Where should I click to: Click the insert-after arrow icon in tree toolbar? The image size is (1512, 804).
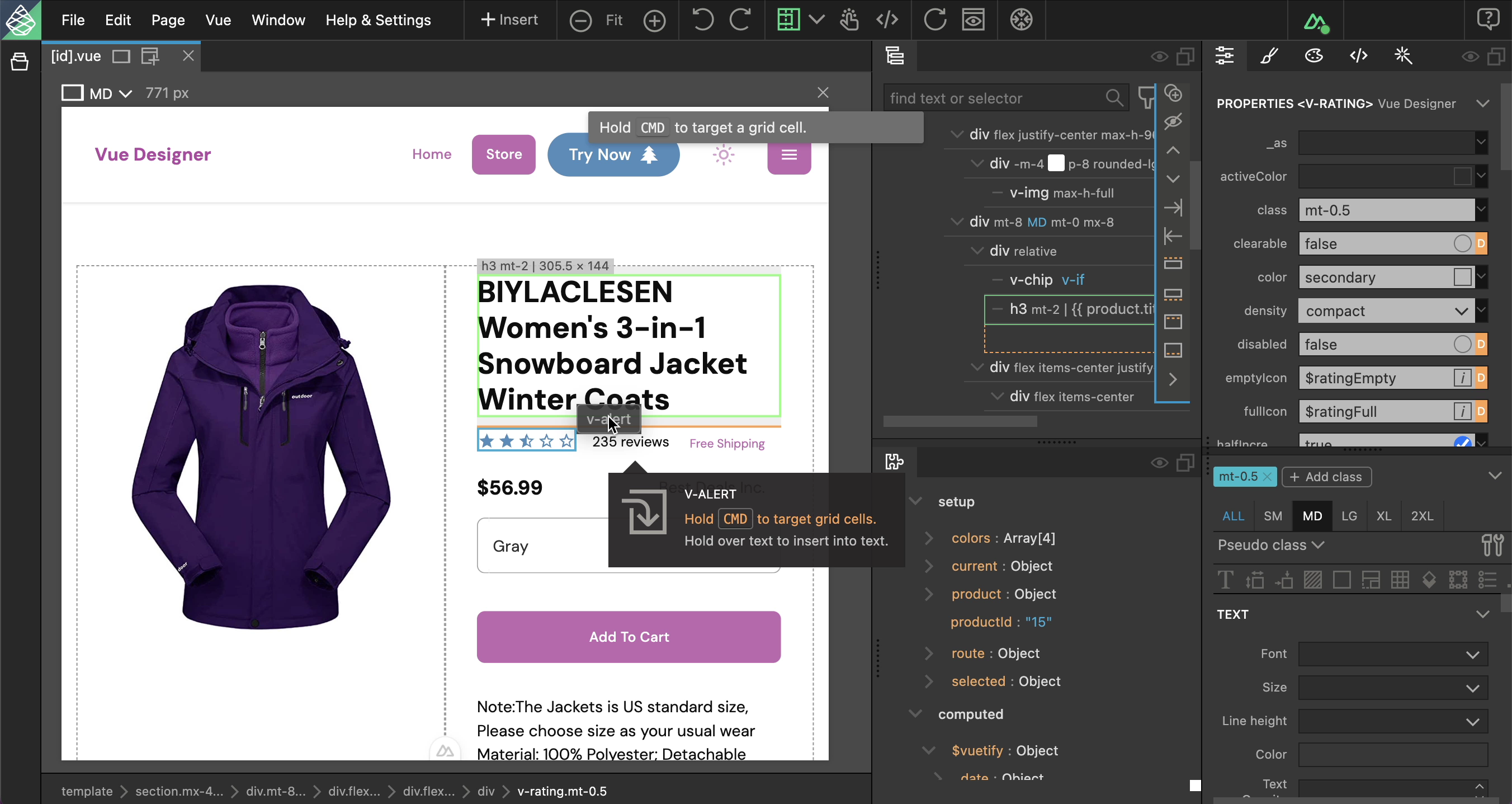[1173, 208]
